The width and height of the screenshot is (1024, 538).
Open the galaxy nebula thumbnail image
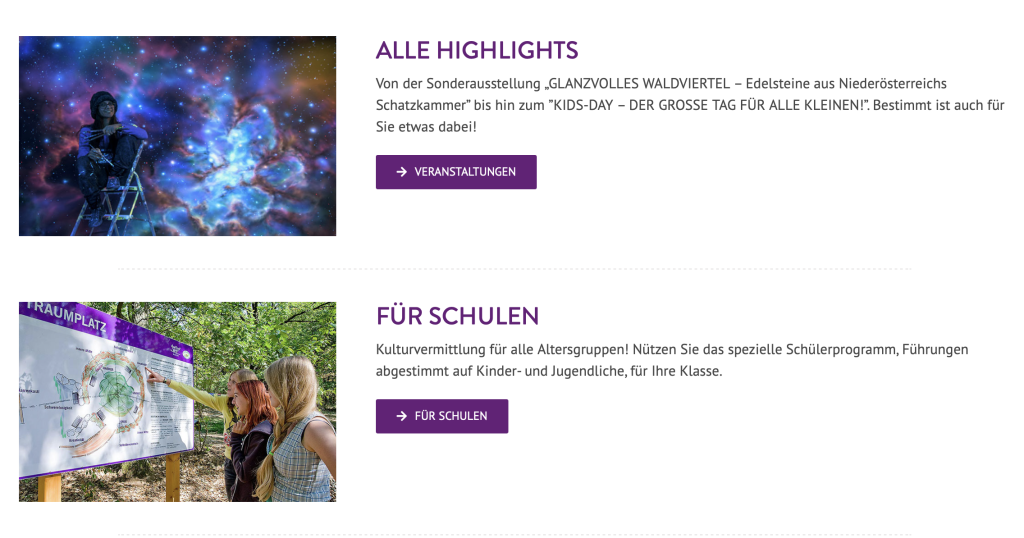[177, 136]
